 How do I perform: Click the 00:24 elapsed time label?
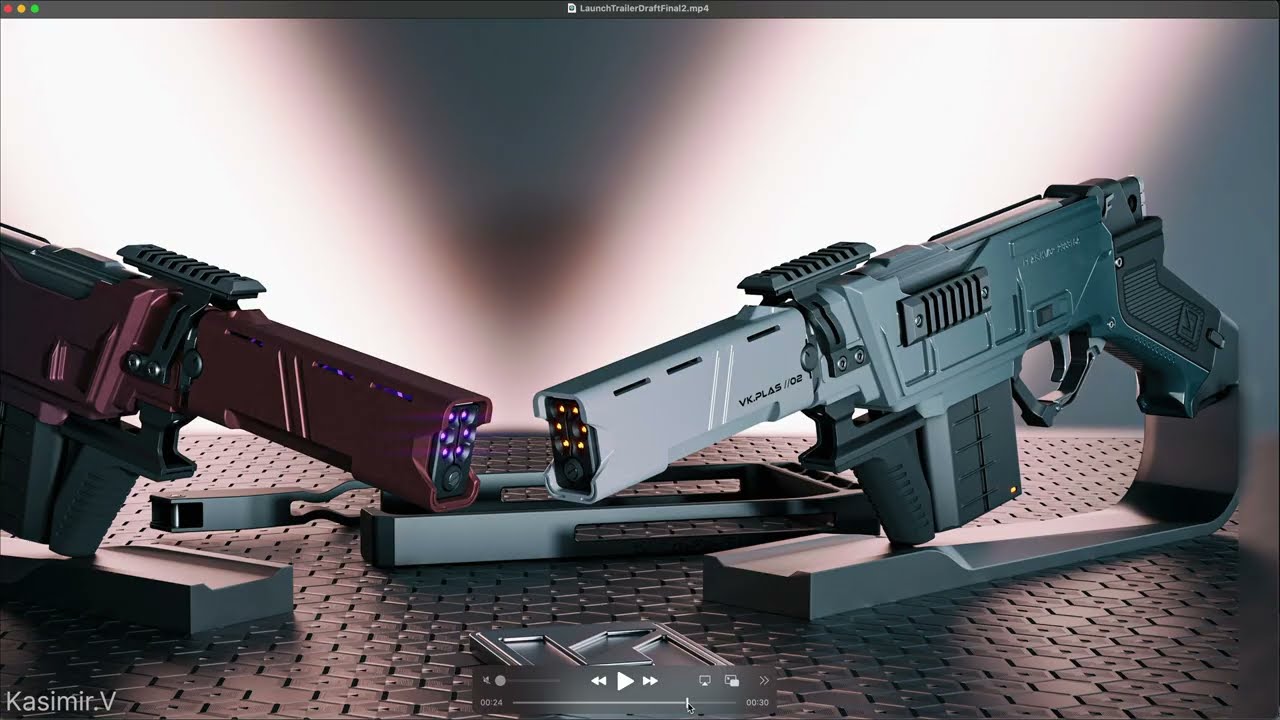point(491,703)
